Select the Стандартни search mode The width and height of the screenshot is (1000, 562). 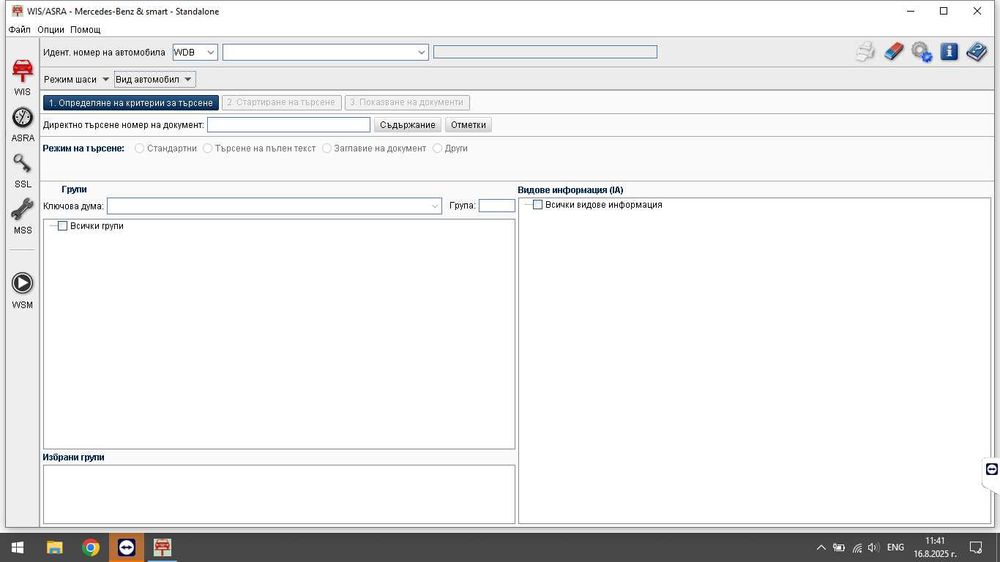[x=139, y=148]
